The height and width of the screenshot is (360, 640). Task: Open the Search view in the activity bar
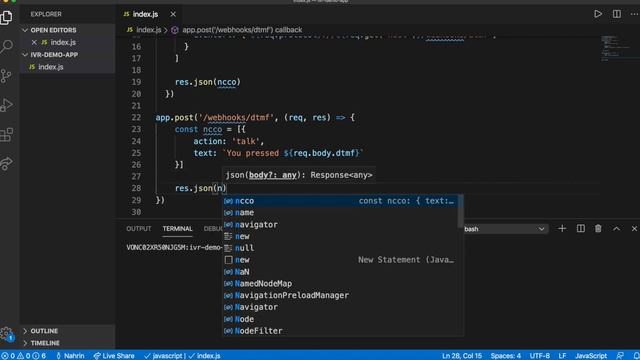[x=7, y=46]
